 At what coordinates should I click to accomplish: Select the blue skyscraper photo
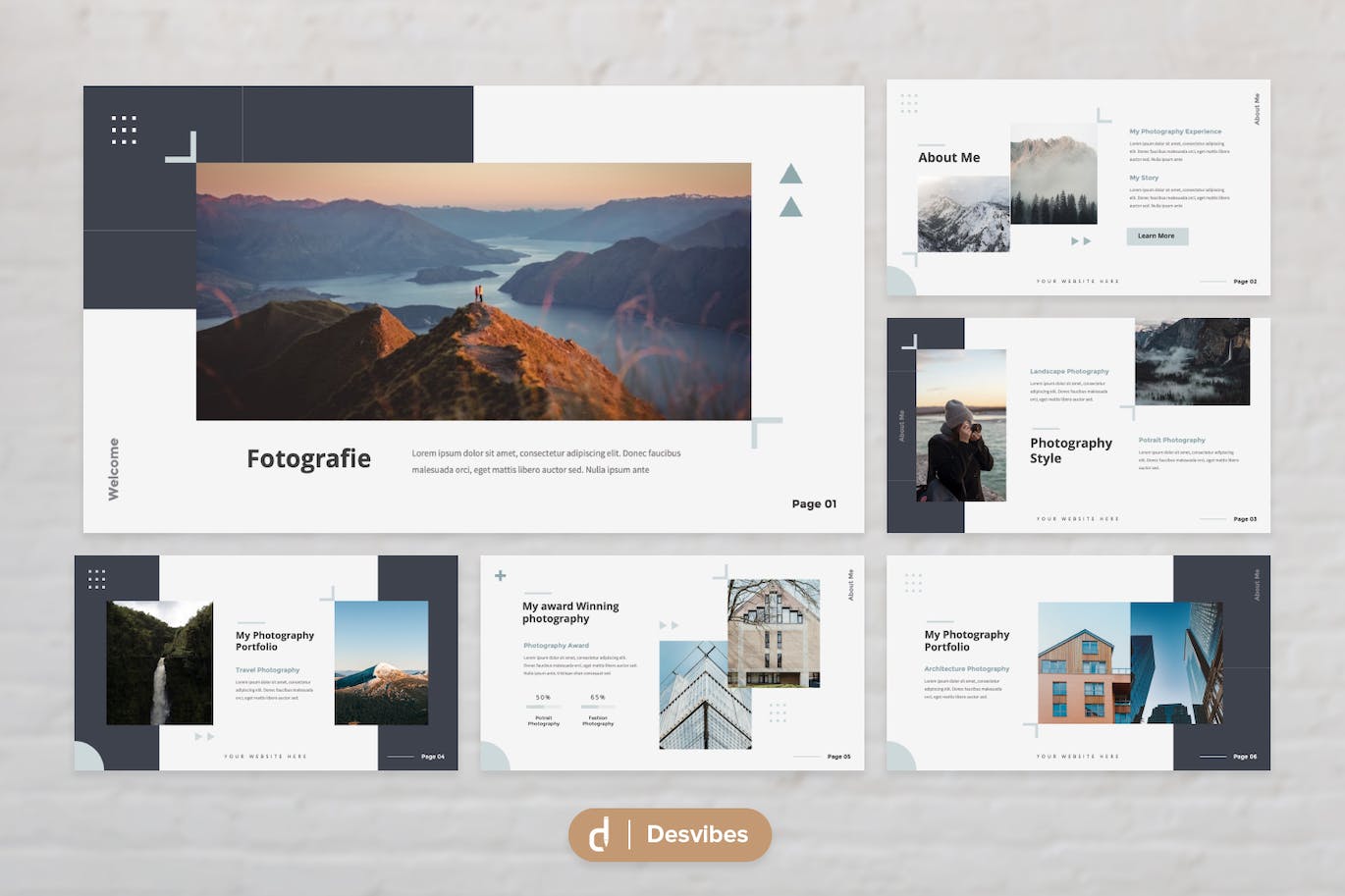1176,662
